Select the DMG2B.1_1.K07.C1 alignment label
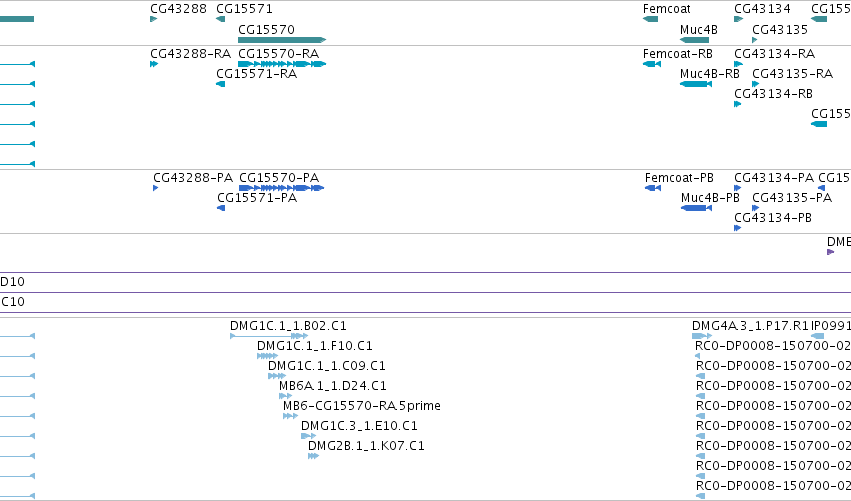This screenshot has width=851, height=501. (366, 446)
